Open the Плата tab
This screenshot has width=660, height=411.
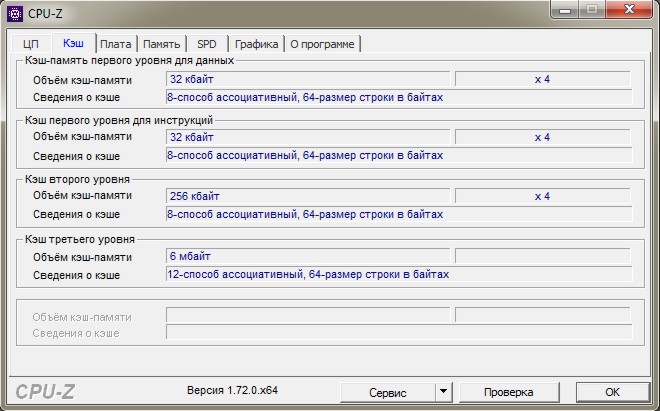pos(116,44)
